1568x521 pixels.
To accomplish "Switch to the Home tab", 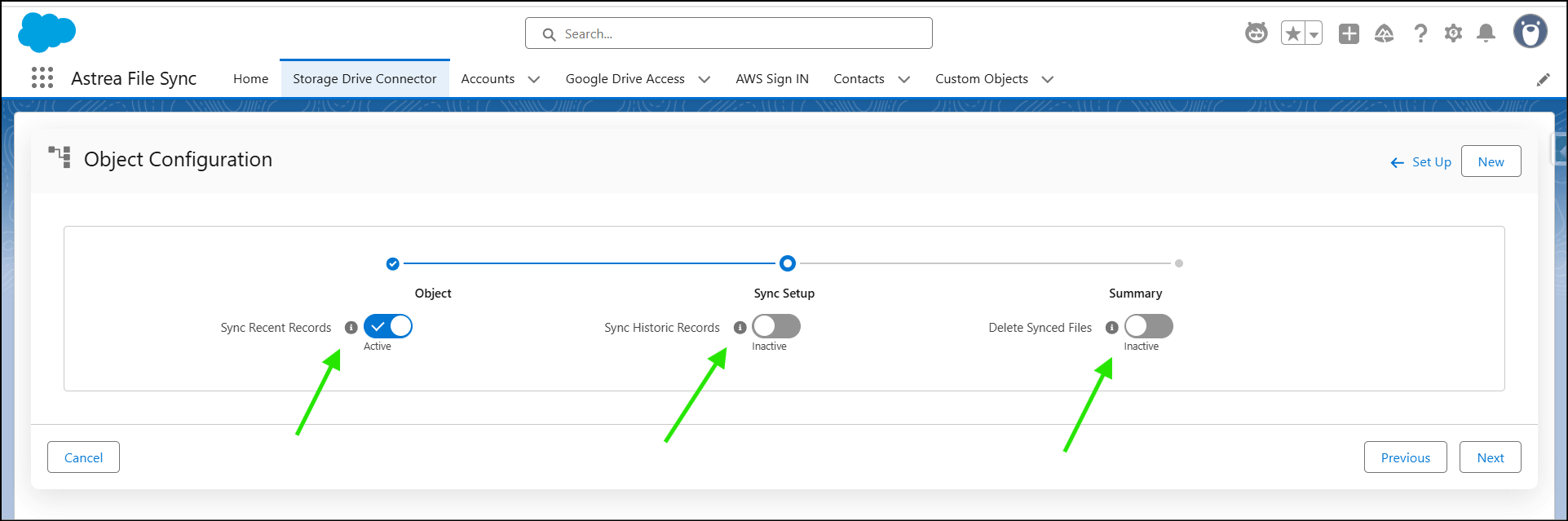I will coord(250,79).
